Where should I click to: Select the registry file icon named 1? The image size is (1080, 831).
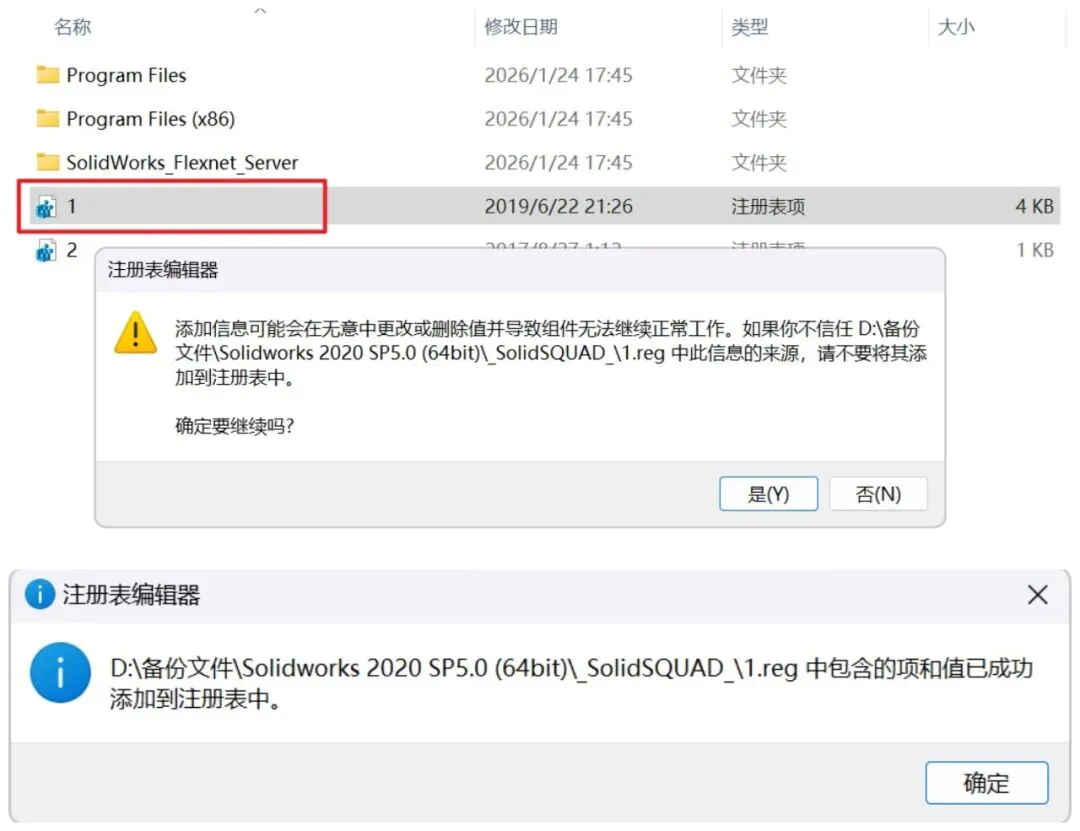46,207
